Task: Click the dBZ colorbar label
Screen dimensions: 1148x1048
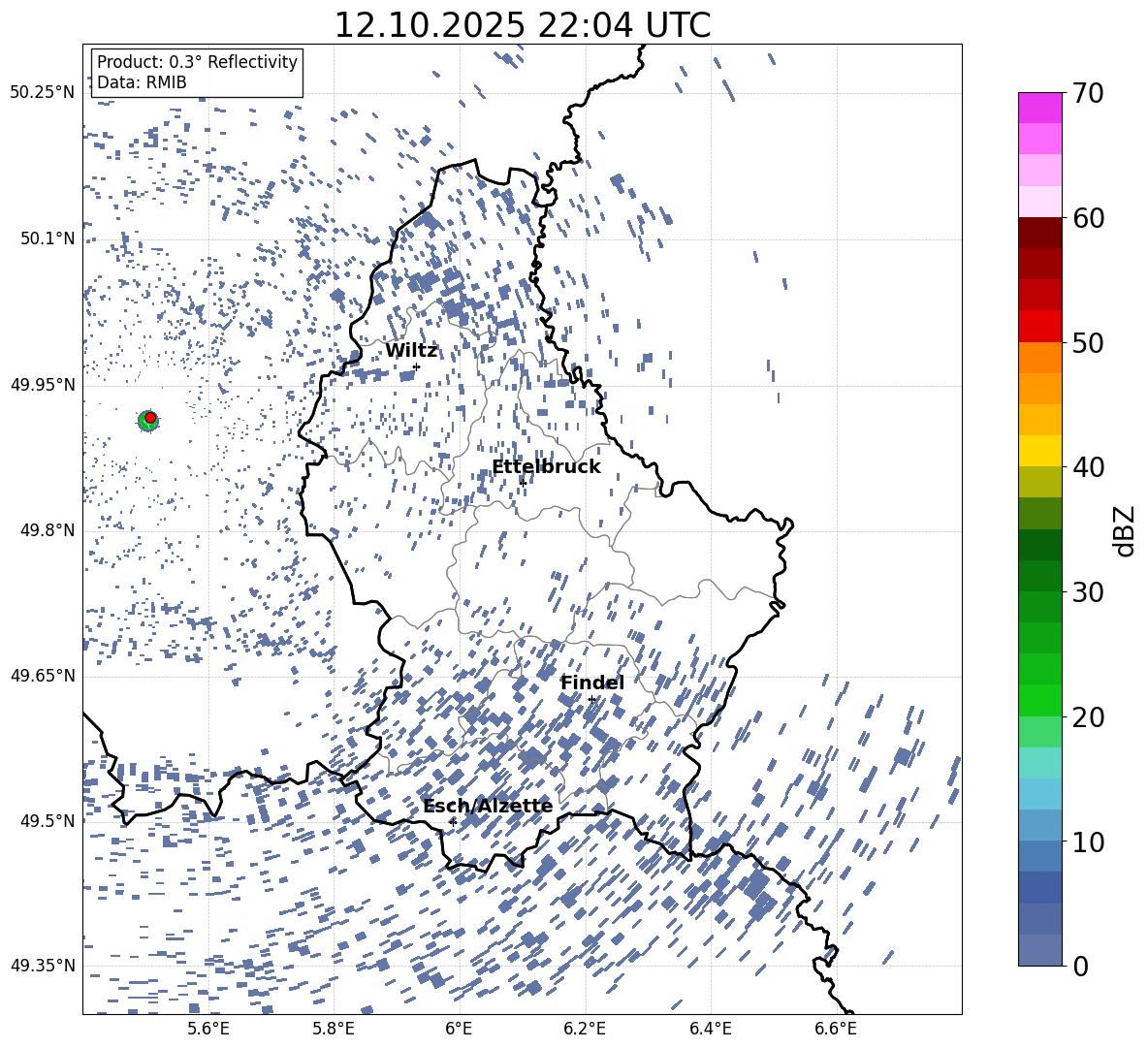Action: click(x=1123, y=530)
